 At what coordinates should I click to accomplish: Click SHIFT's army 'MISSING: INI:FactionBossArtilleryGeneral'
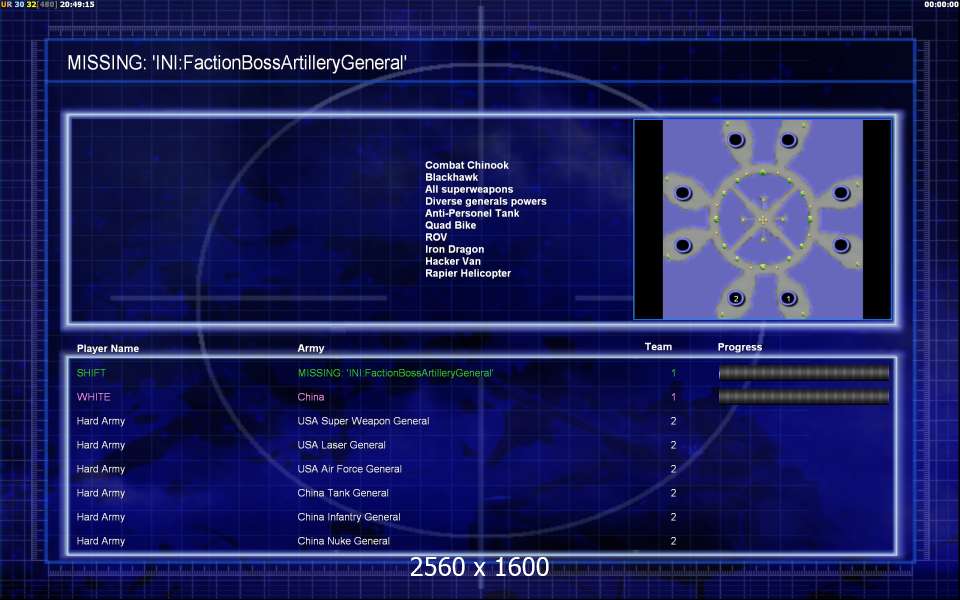[x=396, y=372]
